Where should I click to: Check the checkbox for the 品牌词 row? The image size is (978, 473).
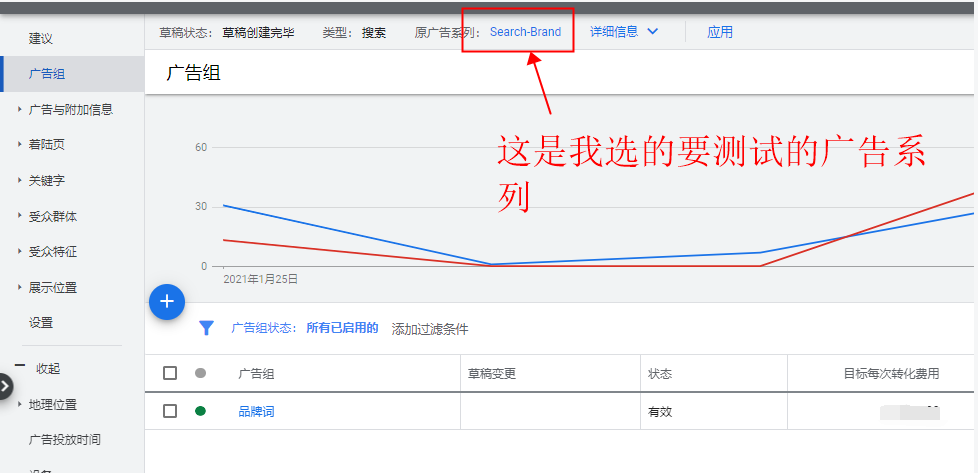[170, 411]
